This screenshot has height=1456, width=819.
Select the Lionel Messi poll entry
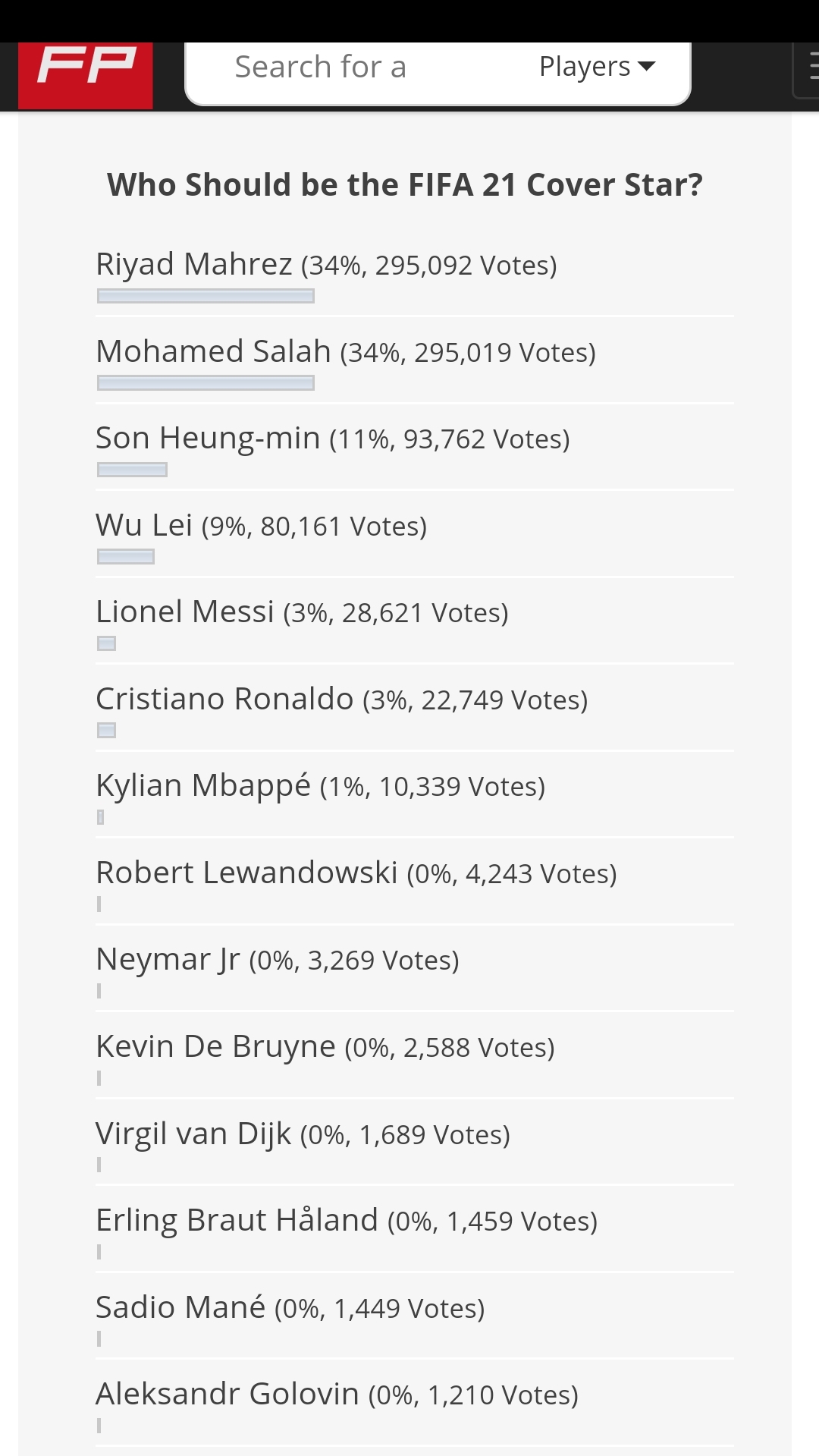click(302, 612)
